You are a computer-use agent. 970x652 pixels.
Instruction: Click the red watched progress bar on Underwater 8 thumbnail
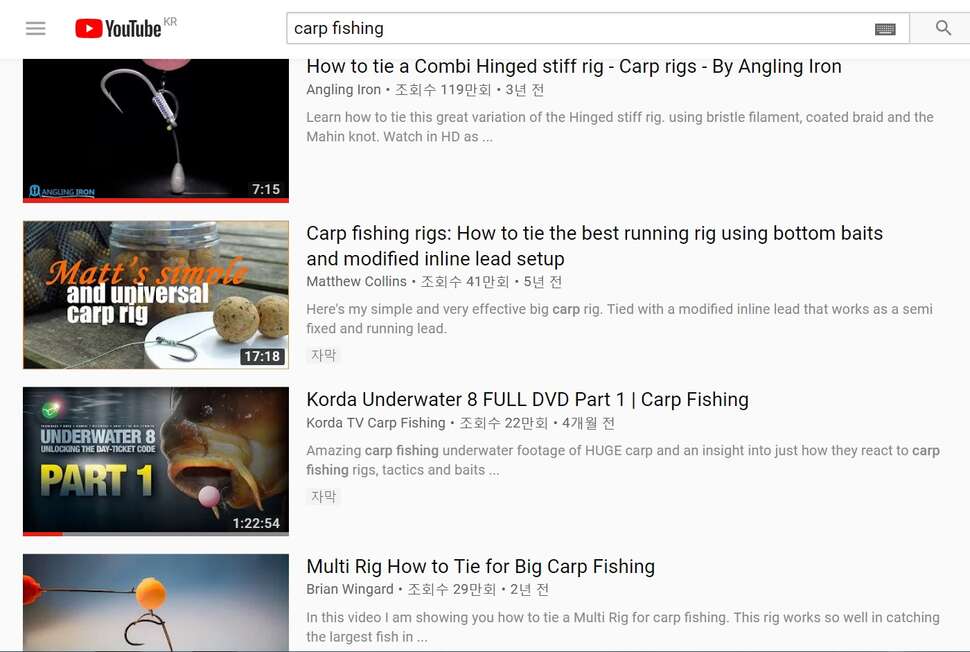43,534
